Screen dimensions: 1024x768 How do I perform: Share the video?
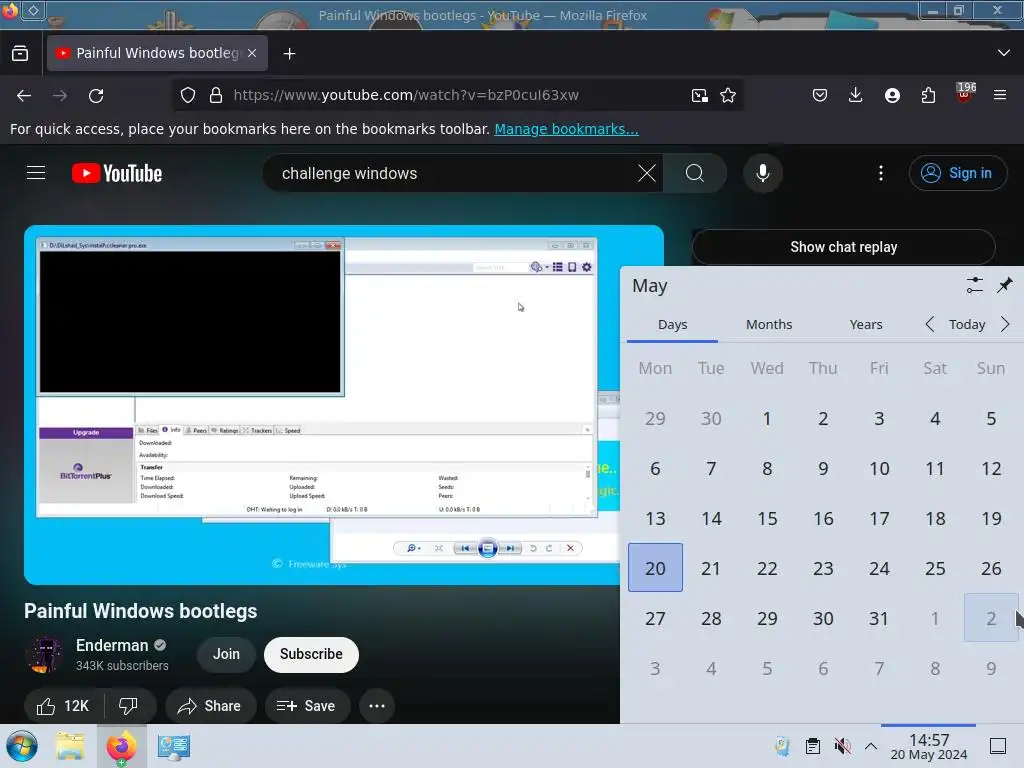[210, 706]
